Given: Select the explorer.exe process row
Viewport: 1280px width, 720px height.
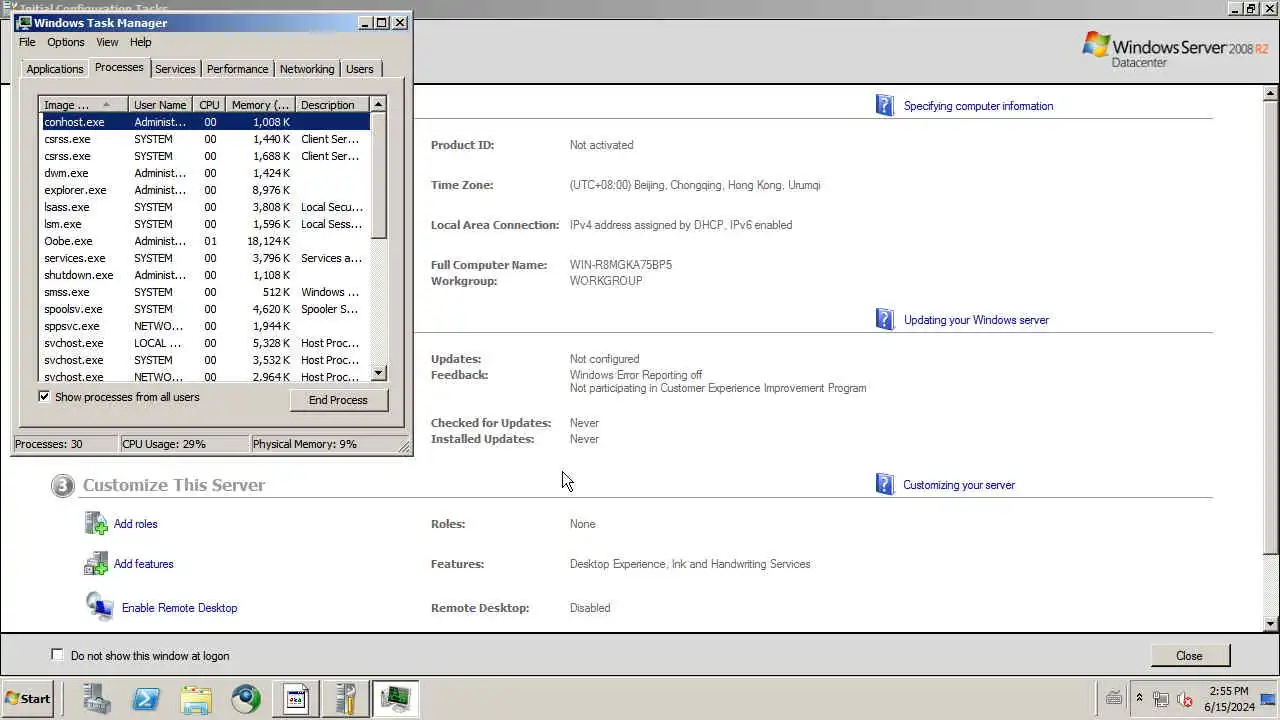Looking at the screenshot, I should [x=205, y=190].
